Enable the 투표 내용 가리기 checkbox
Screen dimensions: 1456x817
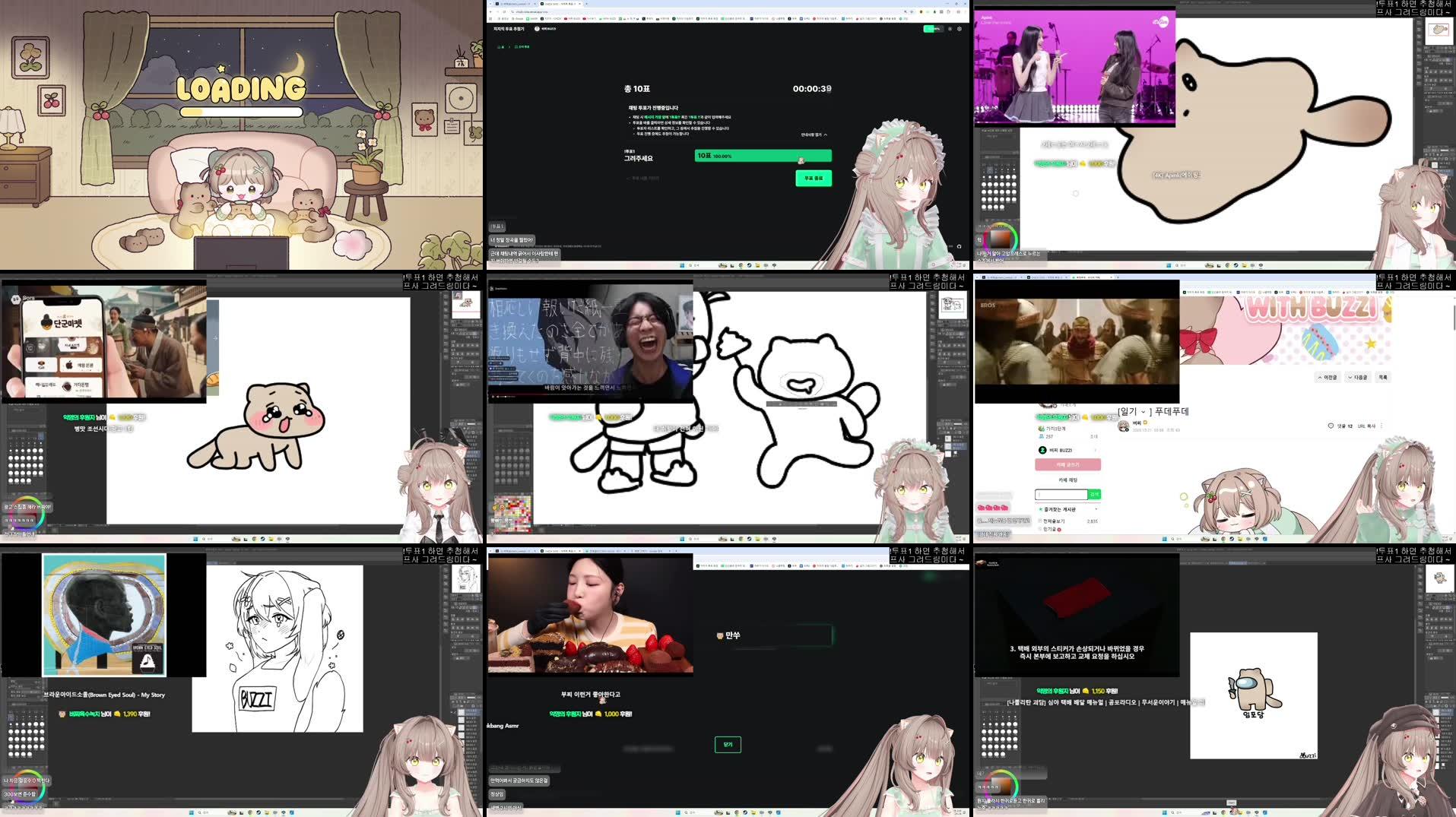(x=629, y=178)
